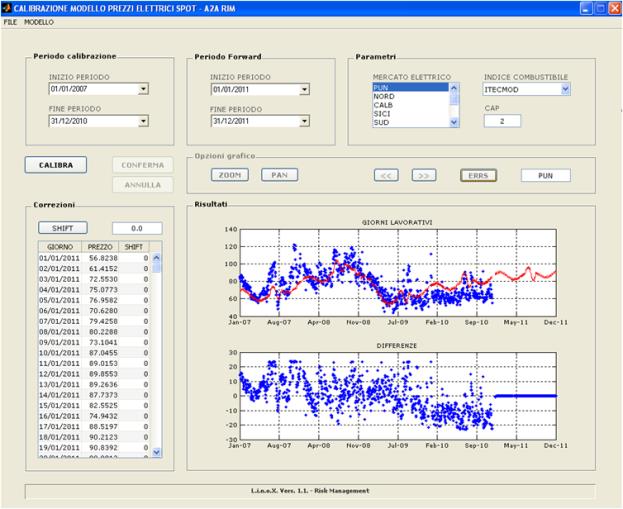Expand calibration INIZIO PERIODO date dropdown 01/01/2007
623x509 pixels.
[143, 89]
